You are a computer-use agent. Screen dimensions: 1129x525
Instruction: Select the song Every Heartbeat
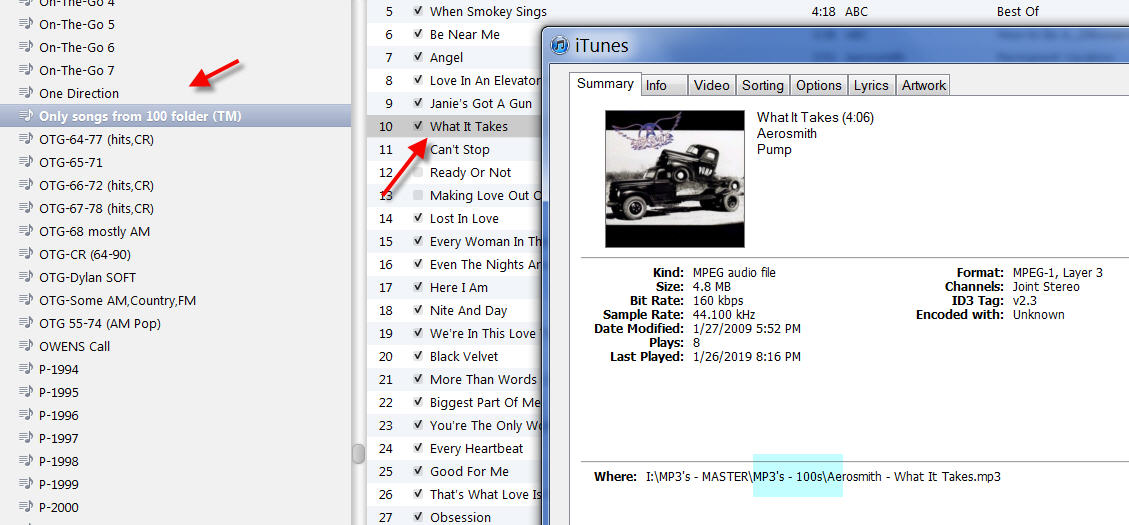pos(477,448)
